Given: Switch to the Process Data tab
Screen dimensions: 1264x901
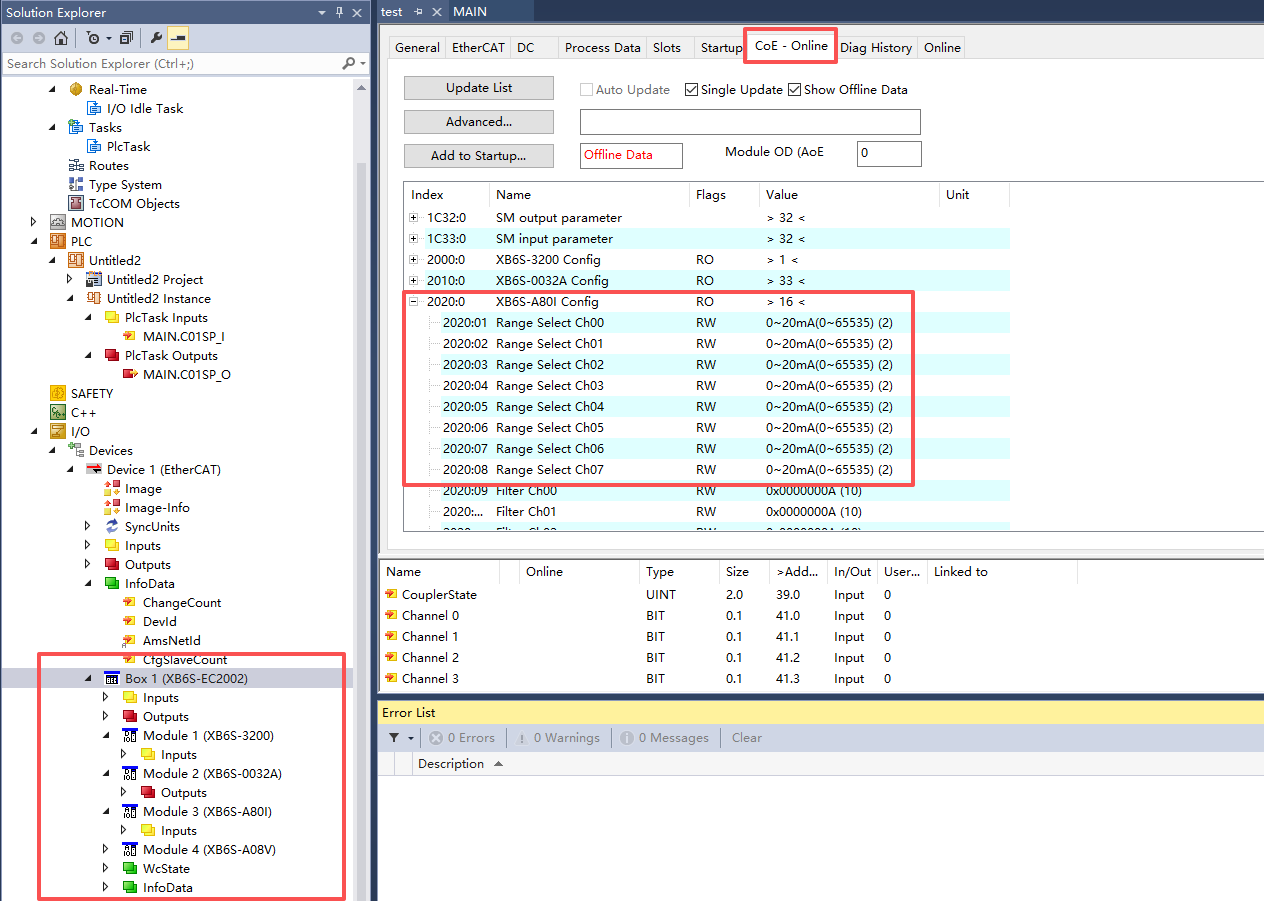Looking at the screenshot, I should point(602,47).
